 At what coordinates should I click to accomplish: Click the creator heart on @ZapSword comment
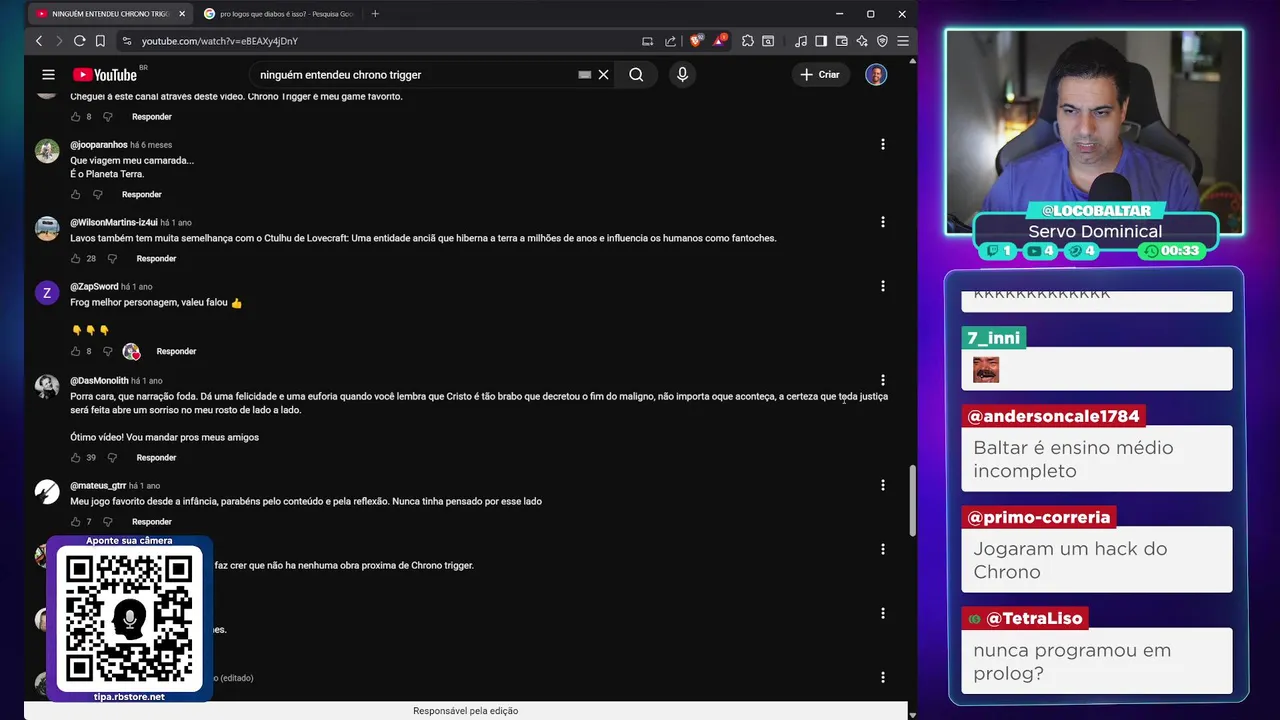(x=131, y=351)
